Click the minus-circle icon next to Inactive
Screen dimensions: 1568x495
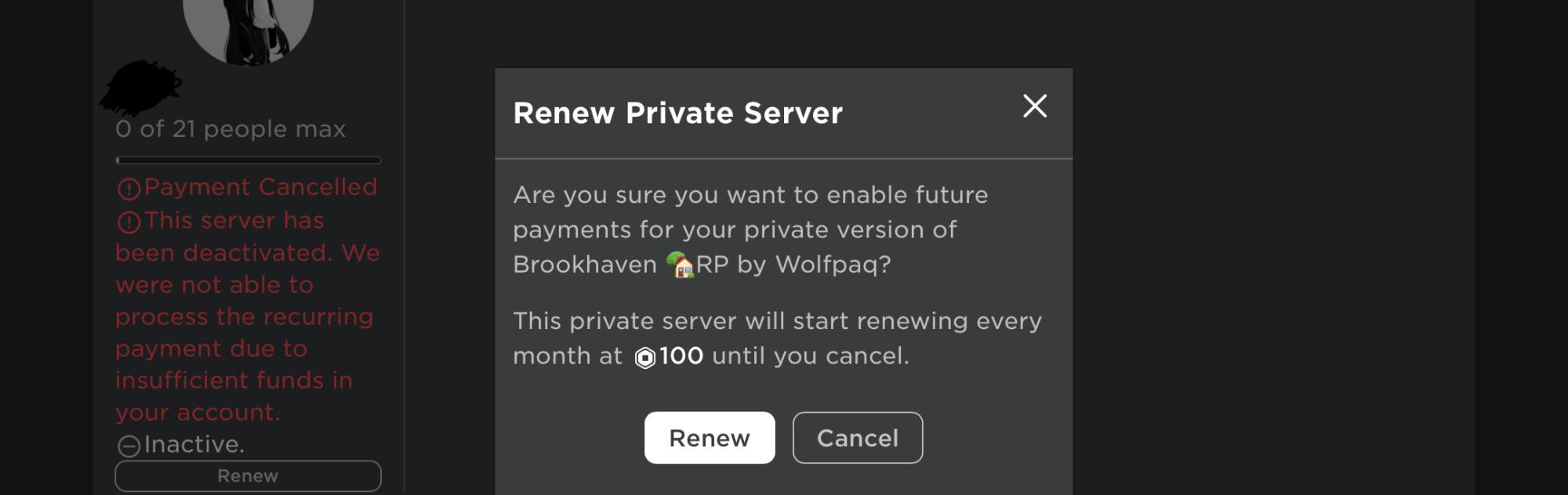129,446
